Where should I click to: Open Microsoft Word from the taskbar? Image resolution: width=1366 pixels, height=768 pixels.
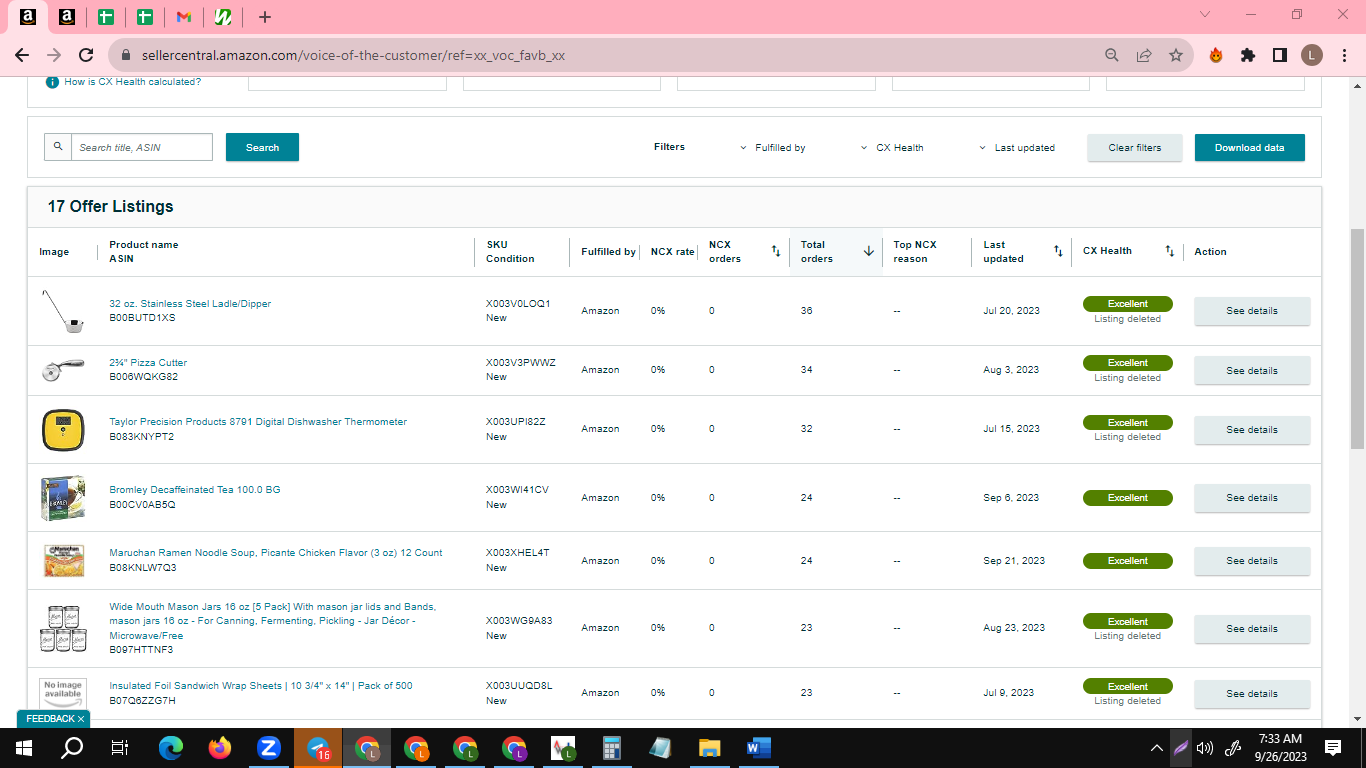tap(757, 747)
